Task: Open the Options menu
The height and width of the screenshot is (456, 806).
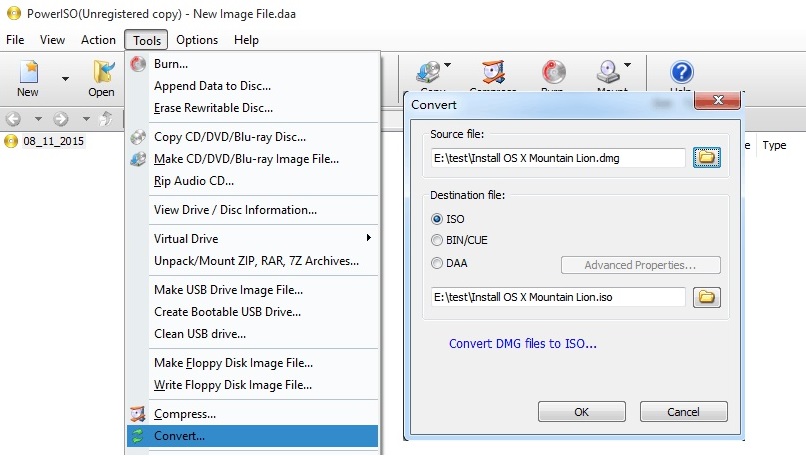Action: pos(197,40)
